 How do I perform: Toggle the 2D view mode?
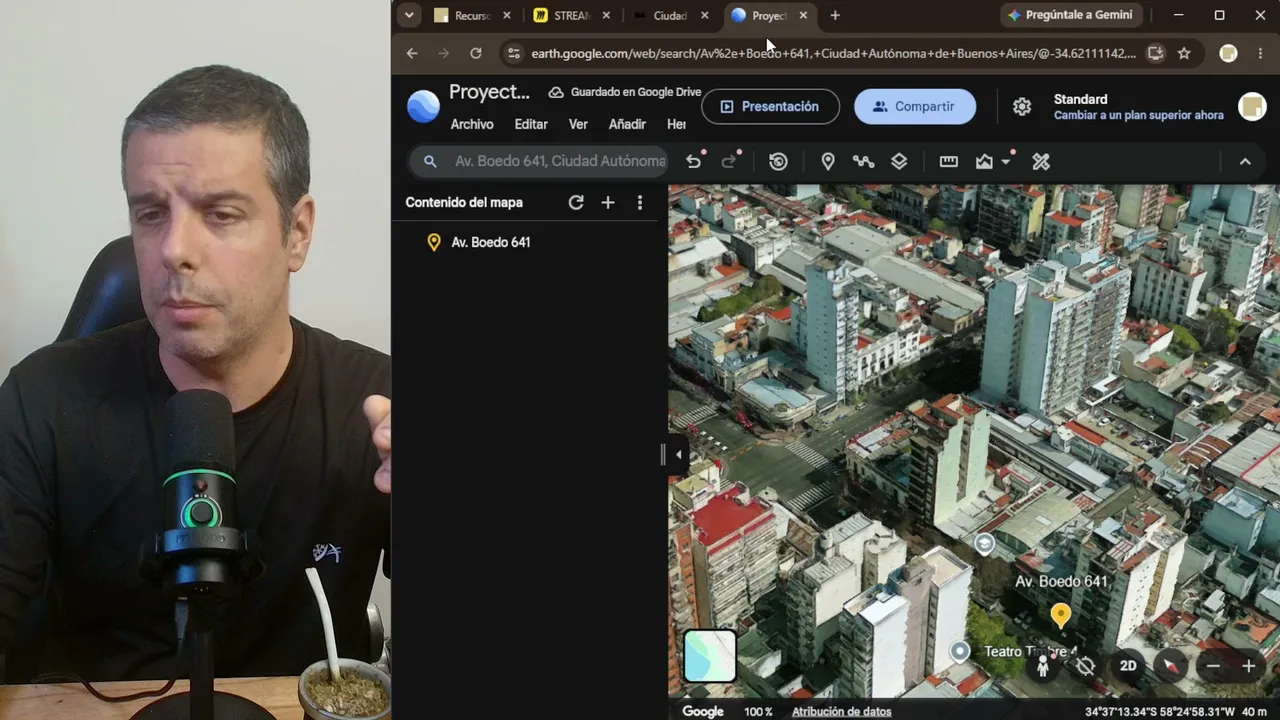1128,666
